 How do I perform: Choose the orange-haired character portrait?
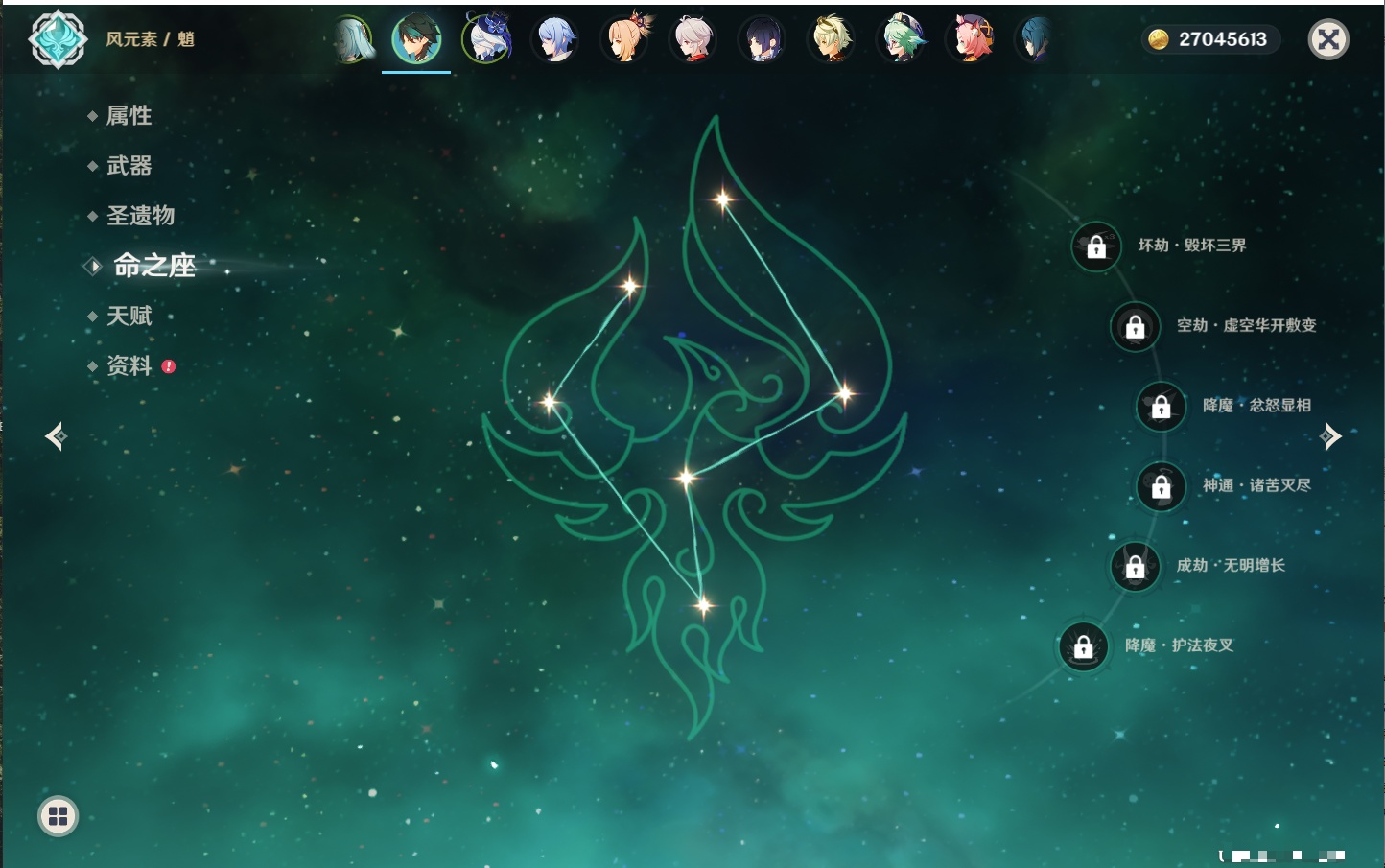pyautogui.click(x=625, y=39)
